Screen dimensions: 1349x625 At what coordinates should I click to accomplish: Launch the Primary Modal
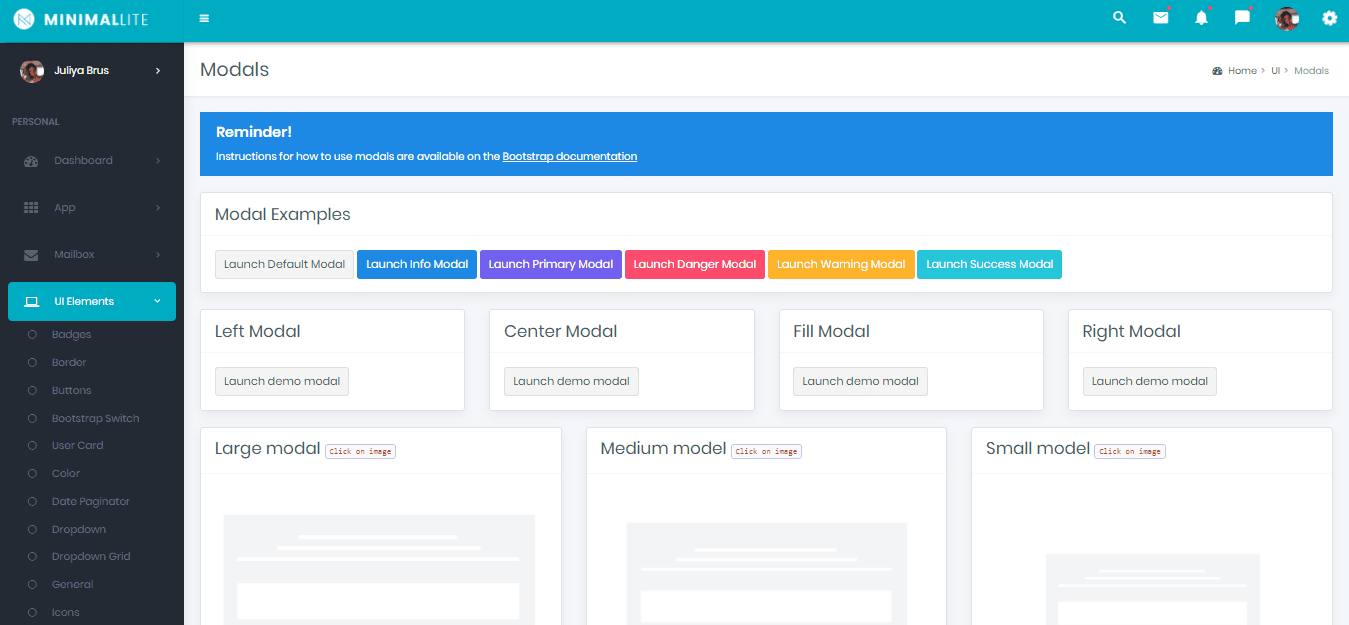coord(551,264)
